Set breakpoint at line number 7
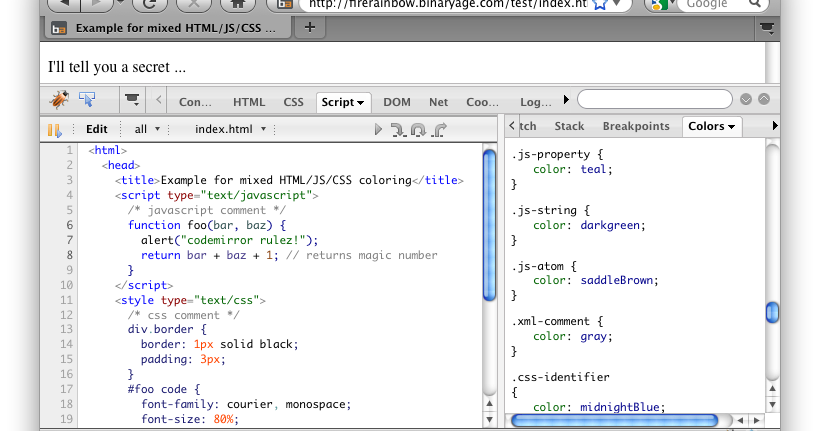The height and width of the screenshot is (431, 820). click(70, 240)
